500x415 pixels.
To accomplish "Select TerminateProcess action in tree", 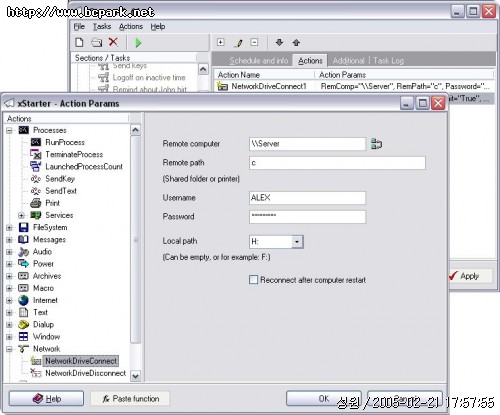I will tap(74, 154).
